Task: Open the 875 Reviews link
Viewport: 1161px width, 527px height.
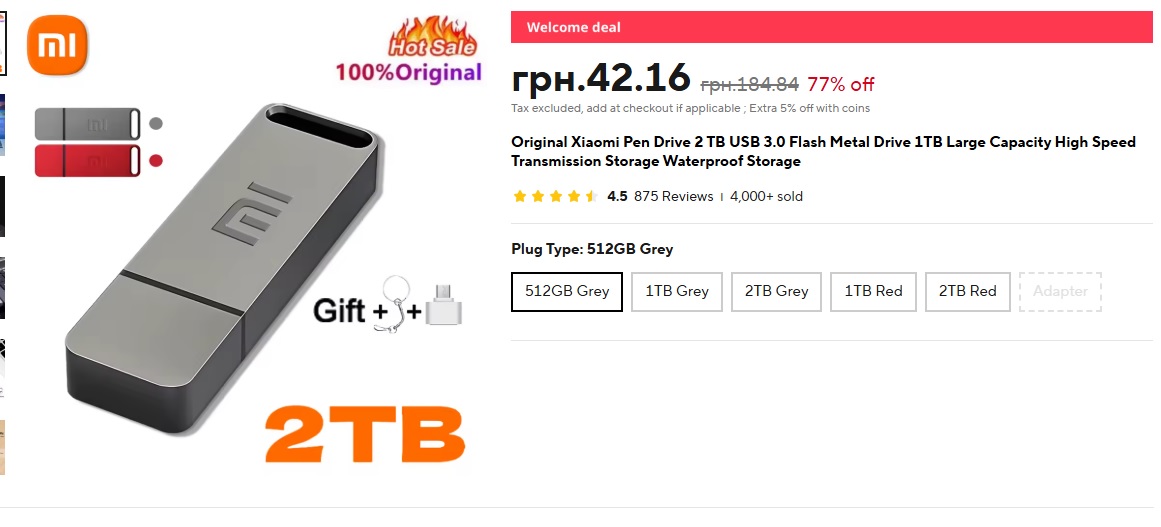Action: (x=674, y=196)
